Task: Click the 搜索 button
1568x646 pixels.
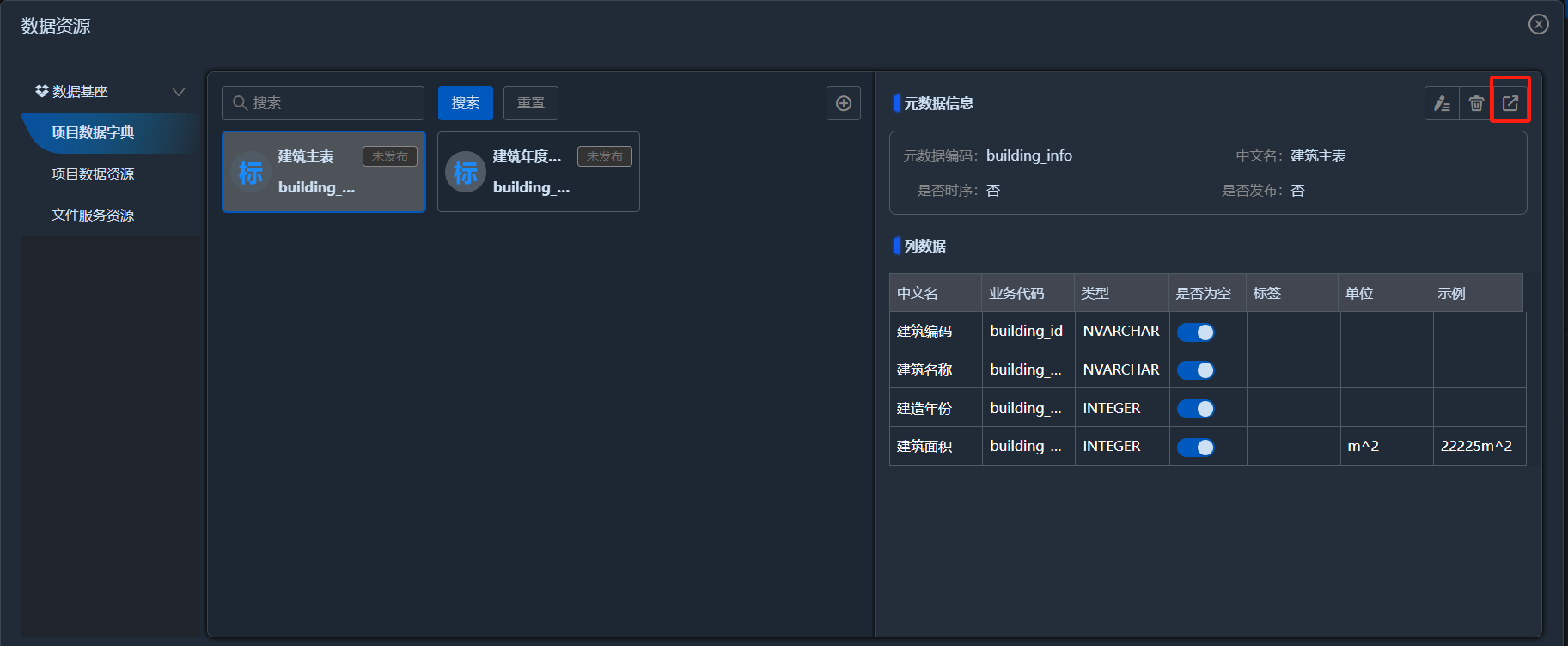Action: click(x=466, y=103)
